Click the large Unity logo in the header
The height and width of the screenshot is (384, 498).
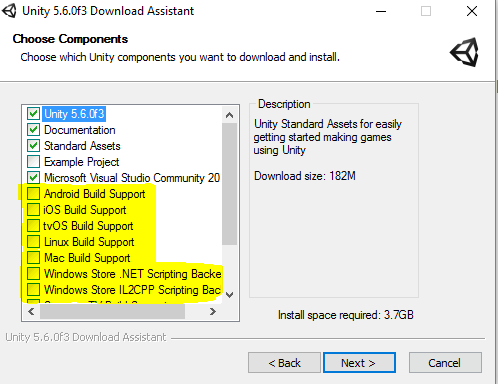tap(465, 52)
